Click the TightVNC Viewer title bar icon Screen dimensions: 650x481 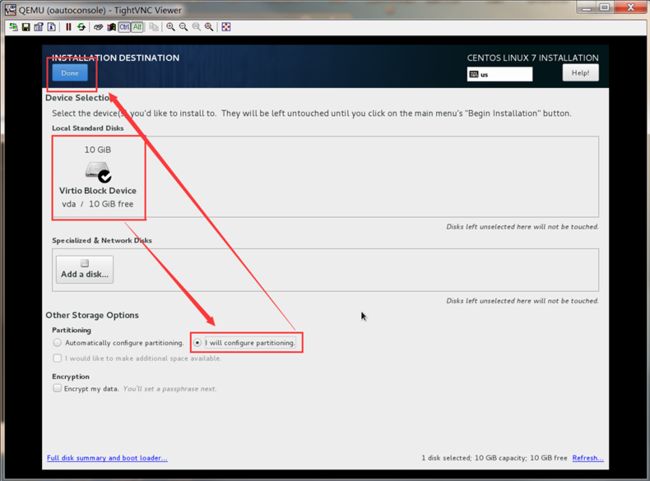[x=10, y=10]
